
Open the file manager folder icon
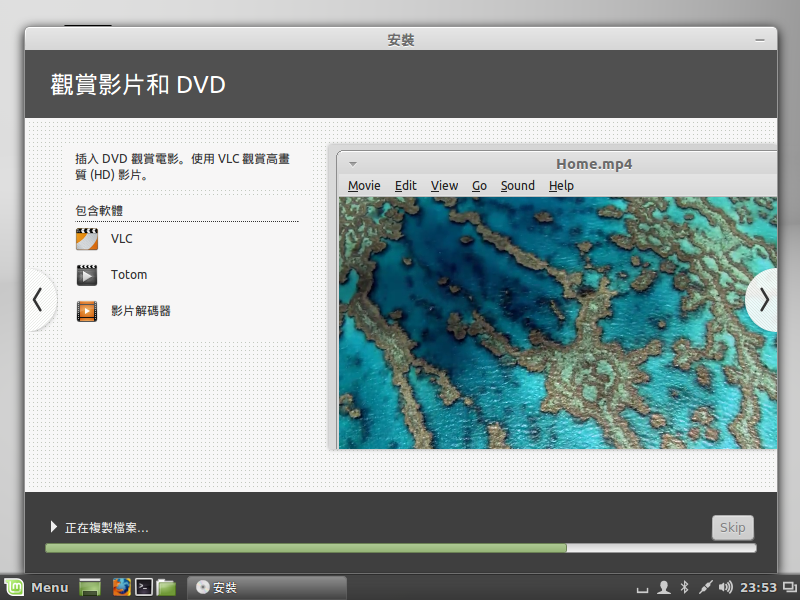[x=166, y=587]
